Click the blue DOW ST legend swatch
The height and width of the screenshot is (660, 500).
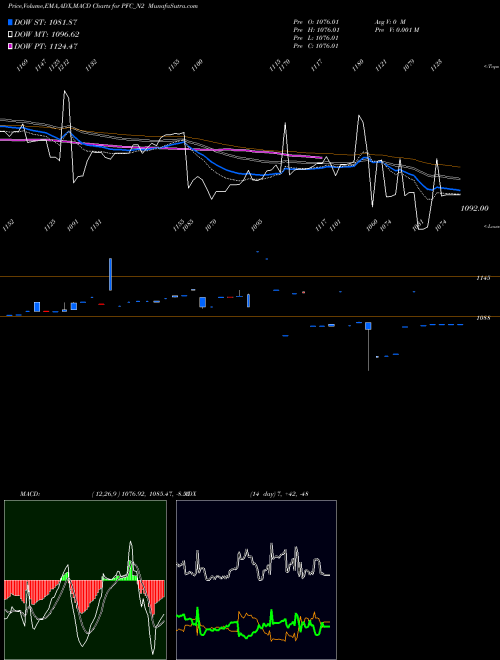click(10, 22)
